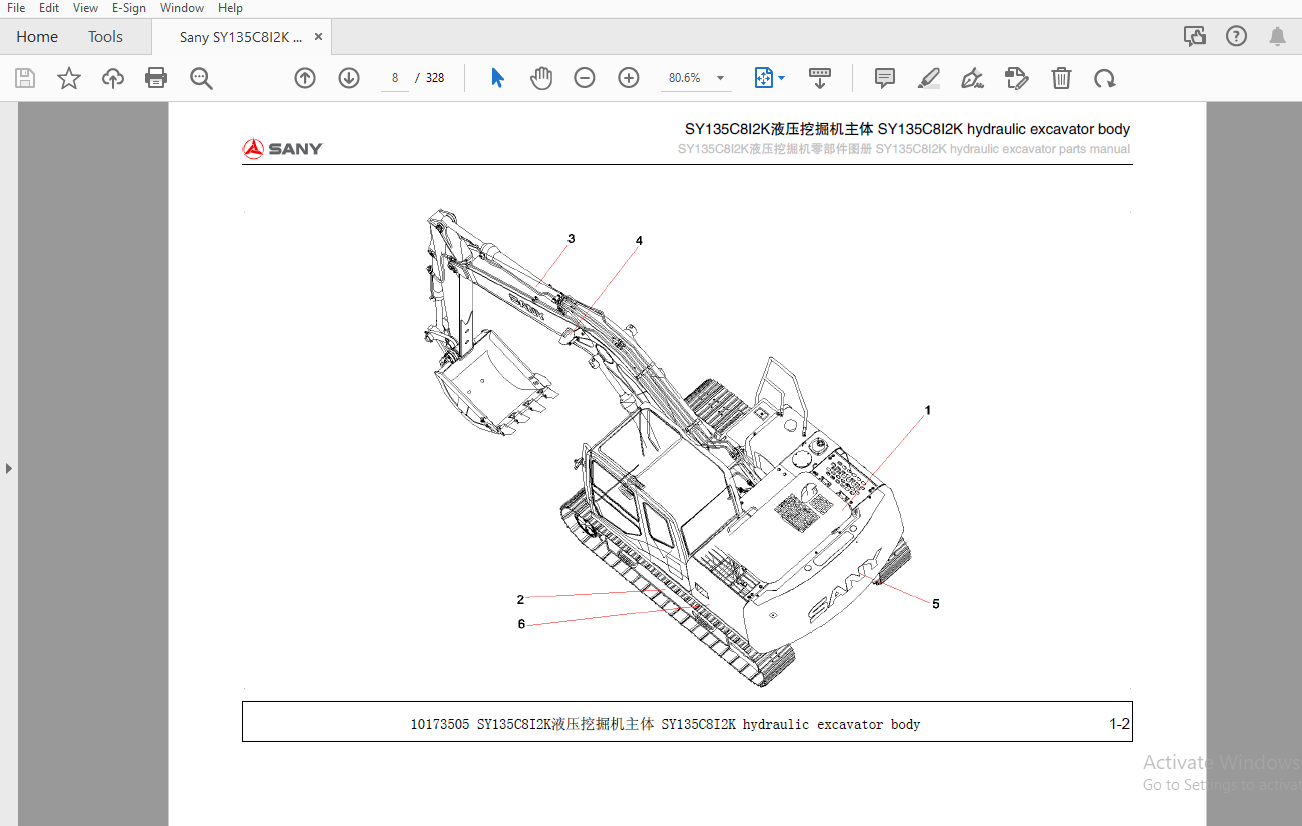The image size is (1302, 826).
Task: Click part callout number 2
Action: (x=520, y=600)
